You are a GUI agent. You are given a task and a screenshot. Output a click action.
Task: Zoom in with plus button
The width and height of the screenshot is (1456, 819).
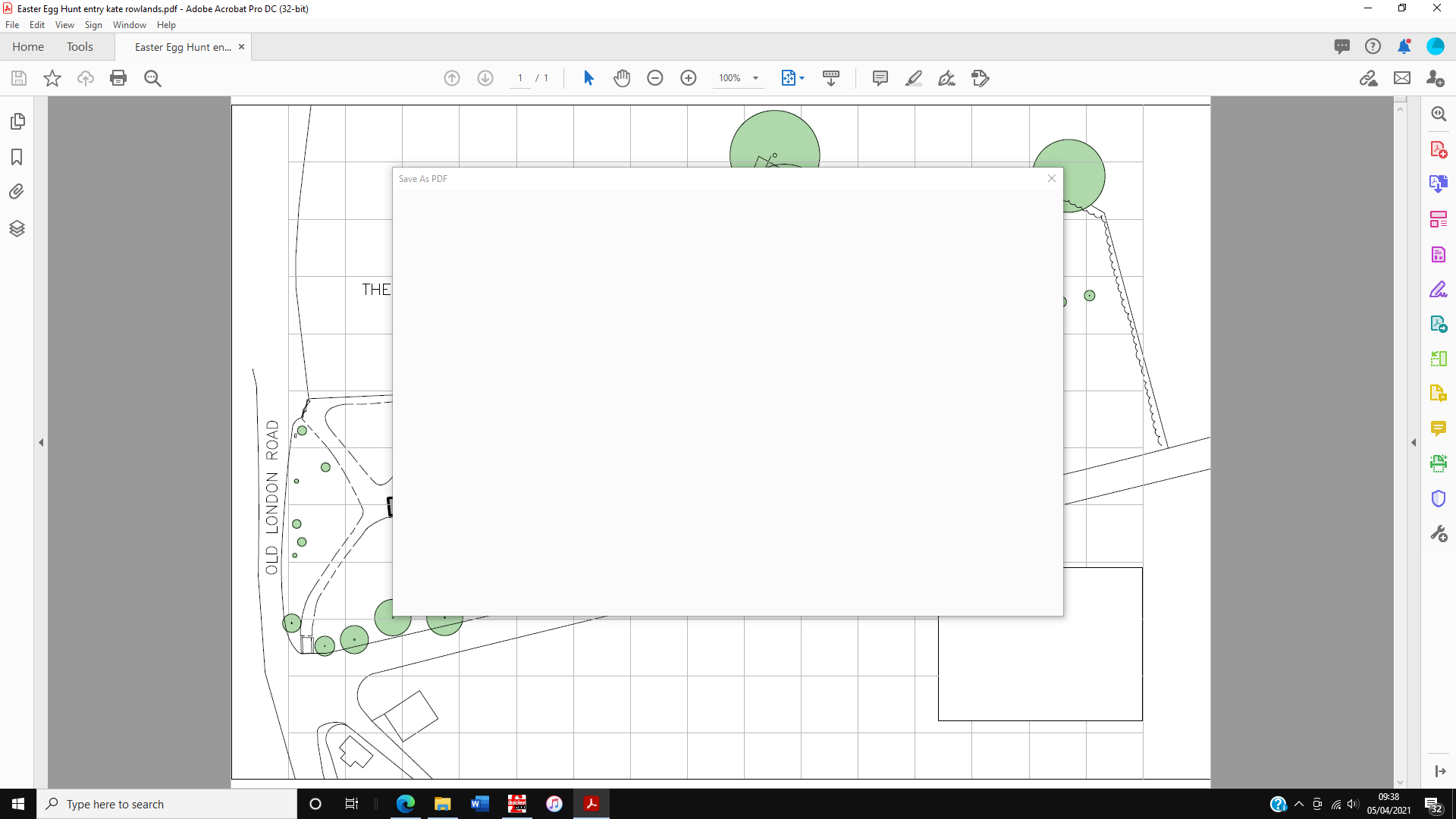pyautogui.click(x=688, y=78)
